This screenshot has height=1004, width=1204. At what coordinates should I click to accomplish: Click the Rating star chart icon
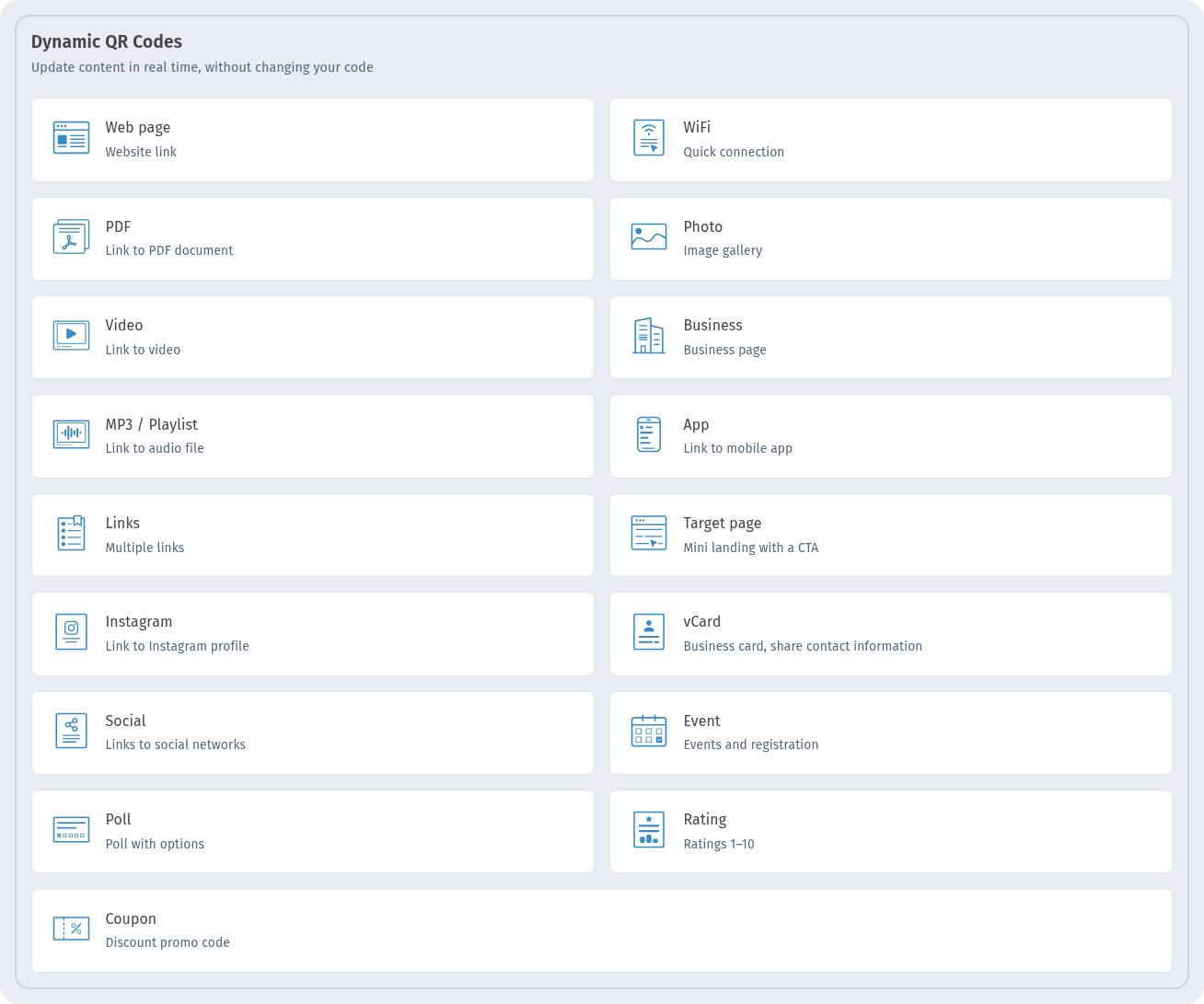pyautogui.click(x=649, y=830)
